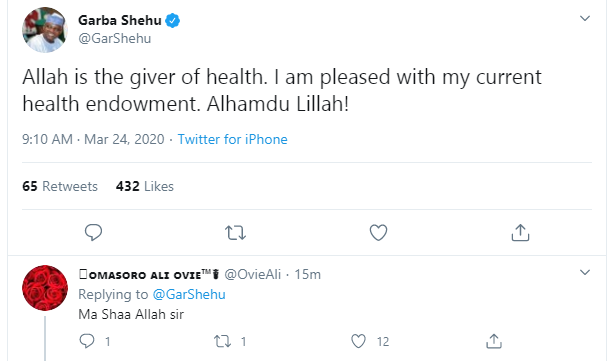The image size is (610, 361).
Task: Share OvieAli's reply tweet
Action: coord(494,341)
